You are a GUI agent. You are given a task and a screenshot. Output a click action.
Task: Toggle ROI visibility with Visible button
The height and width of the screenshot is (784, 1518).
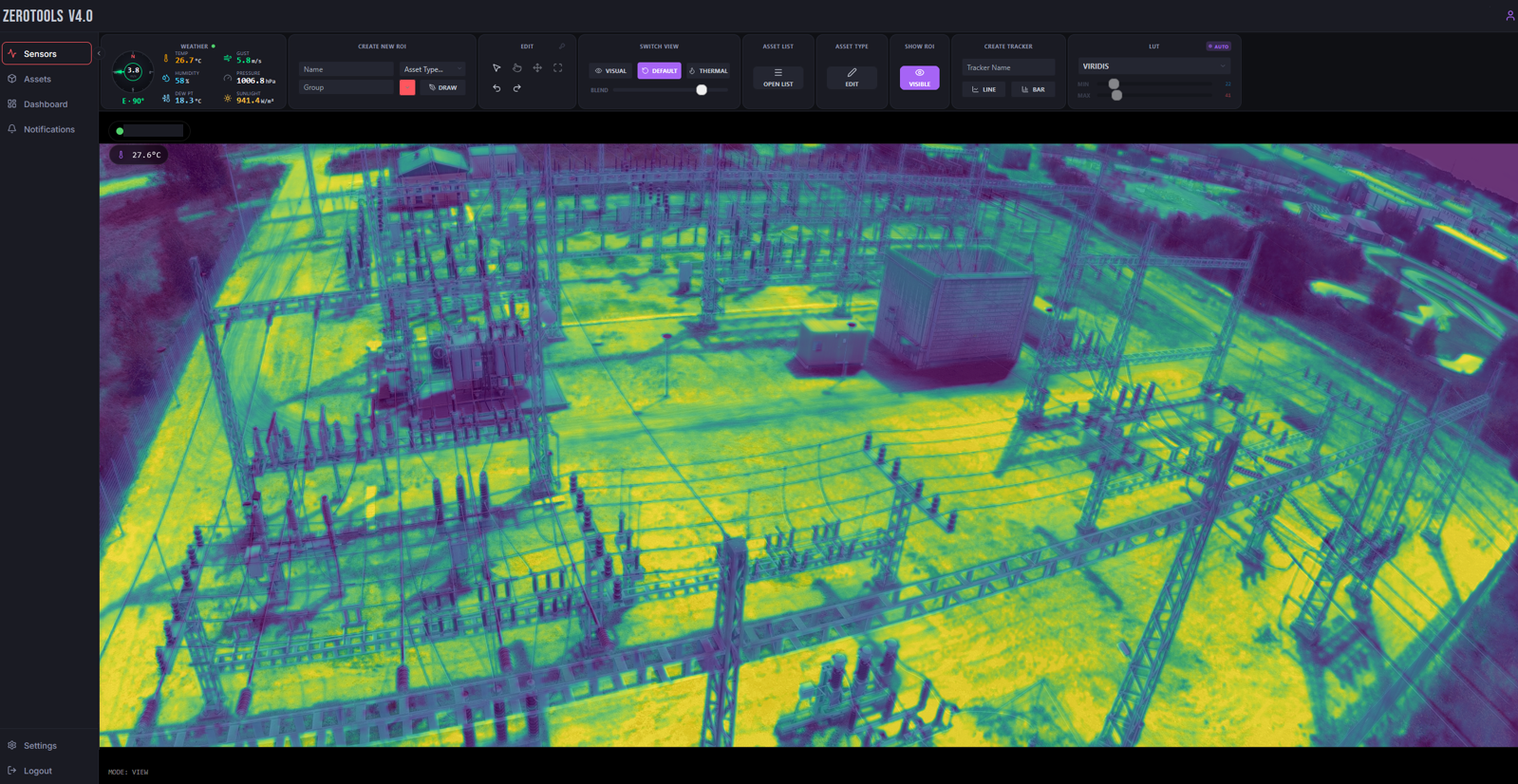pyautogui.click(x=919, y=78)
